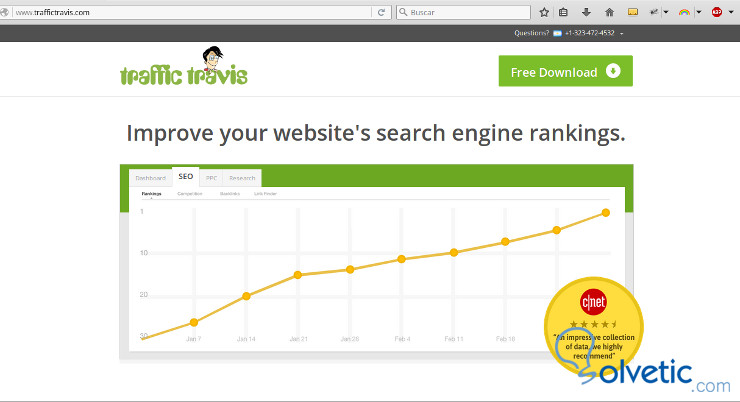Open the Competition sub-tab
740x402 pixels.
[190, 193]
